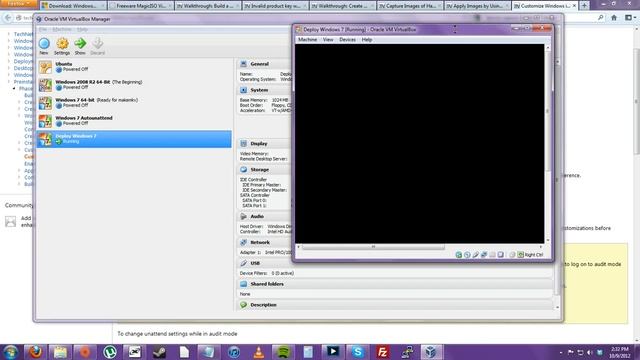Image resolution: width=640 pixels, height=360 pixels.
Task: Click the green Show arrow toolbar icon
Action: tap(80, 43)
